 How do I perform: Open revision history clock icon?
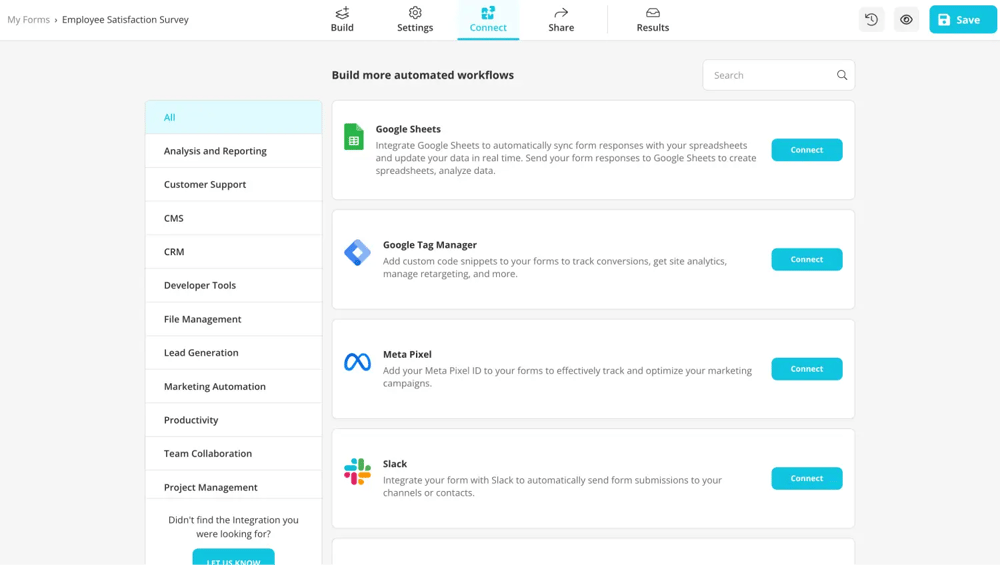[871, 20]
